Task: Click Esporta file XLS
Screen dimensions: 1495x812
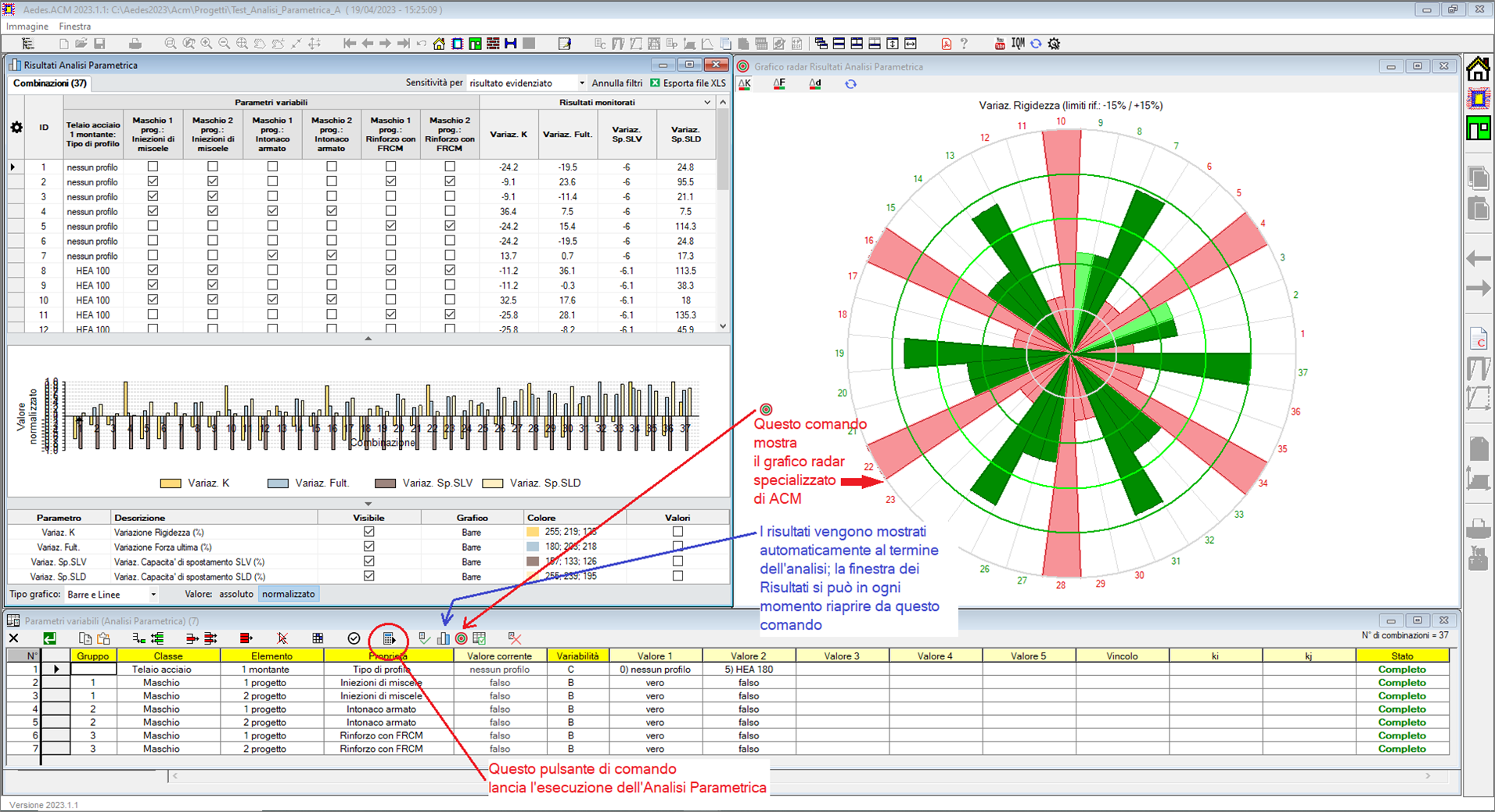Action: pos(688,83)
